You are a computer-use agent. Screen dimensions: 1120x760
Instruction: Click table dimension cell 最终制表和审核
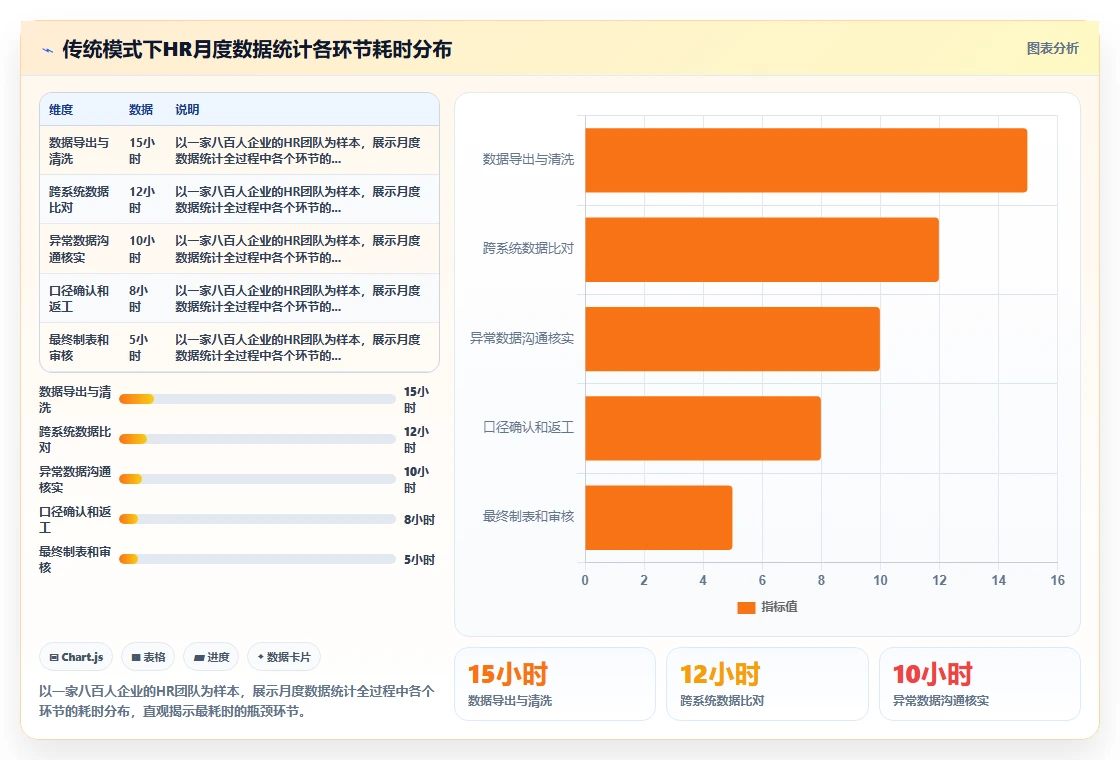[79, 348]
